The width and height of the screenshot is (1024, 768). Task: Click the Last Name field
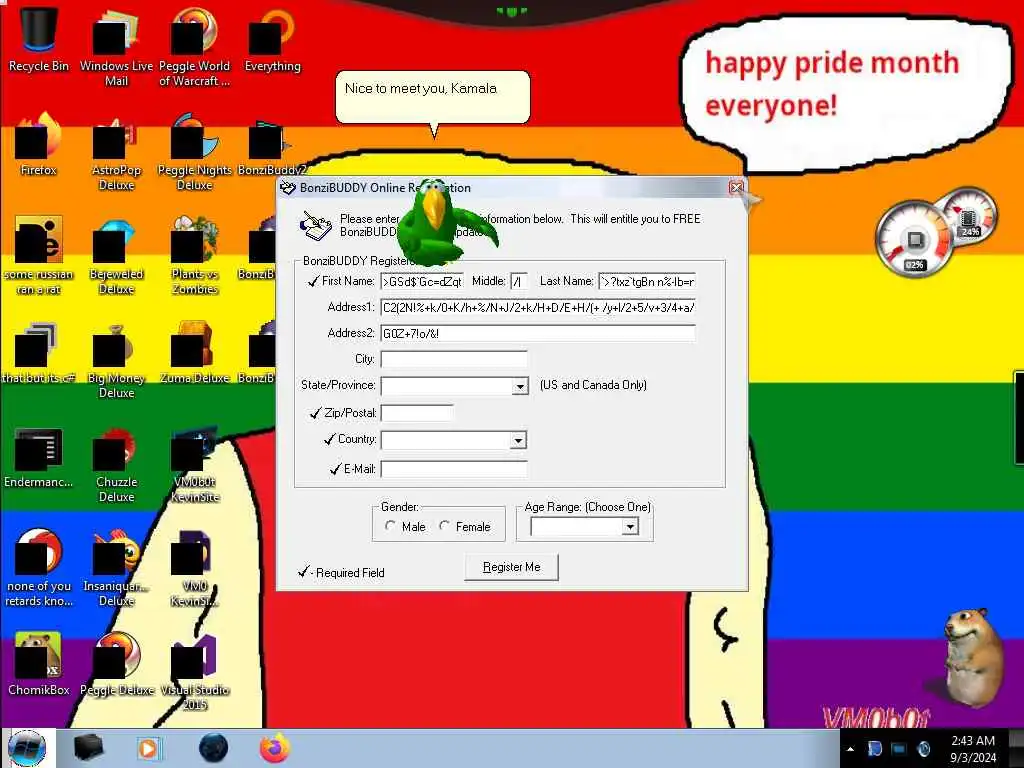tap(647, 281)
